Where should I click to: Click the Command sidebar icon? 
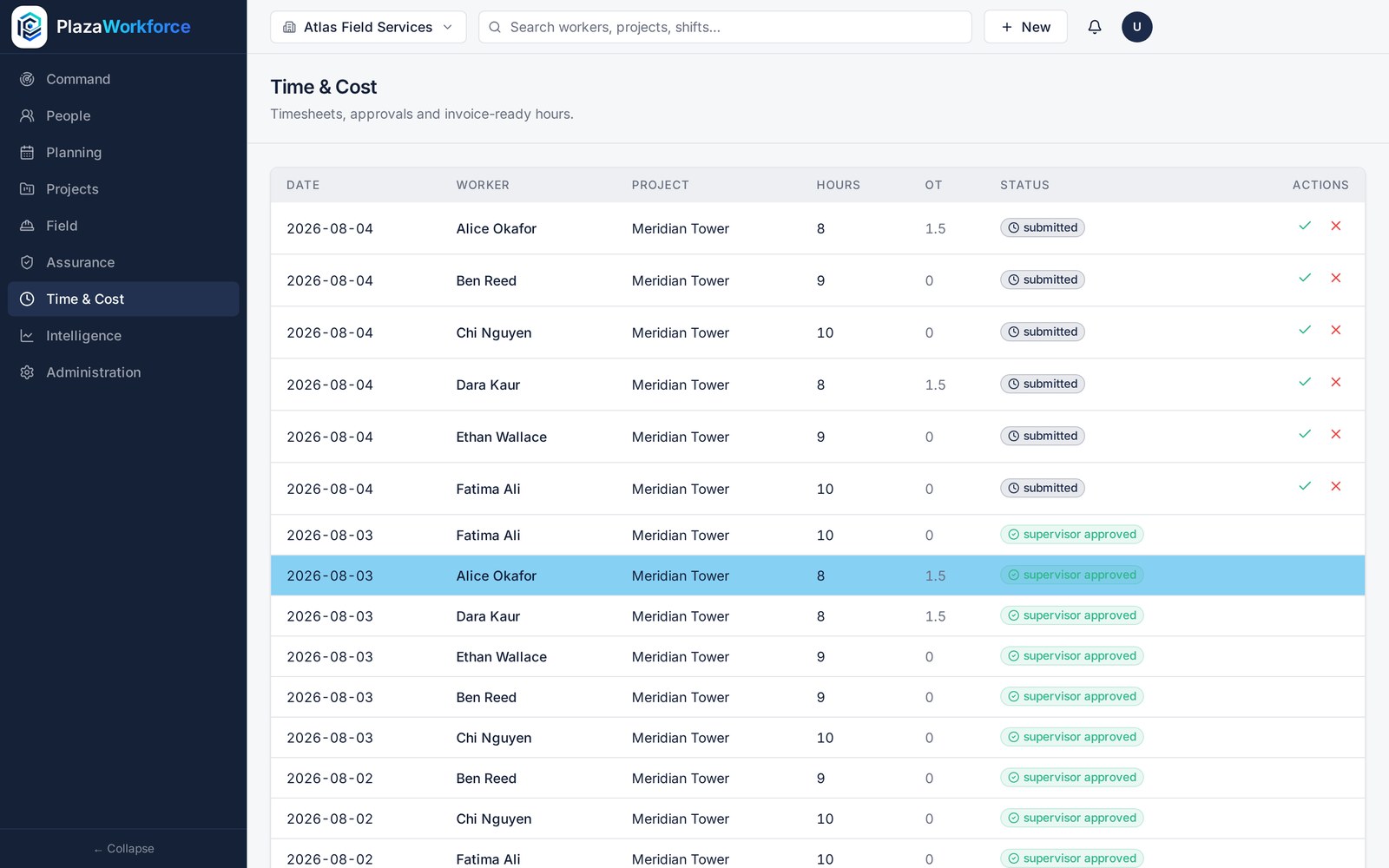tap(27, 79)
